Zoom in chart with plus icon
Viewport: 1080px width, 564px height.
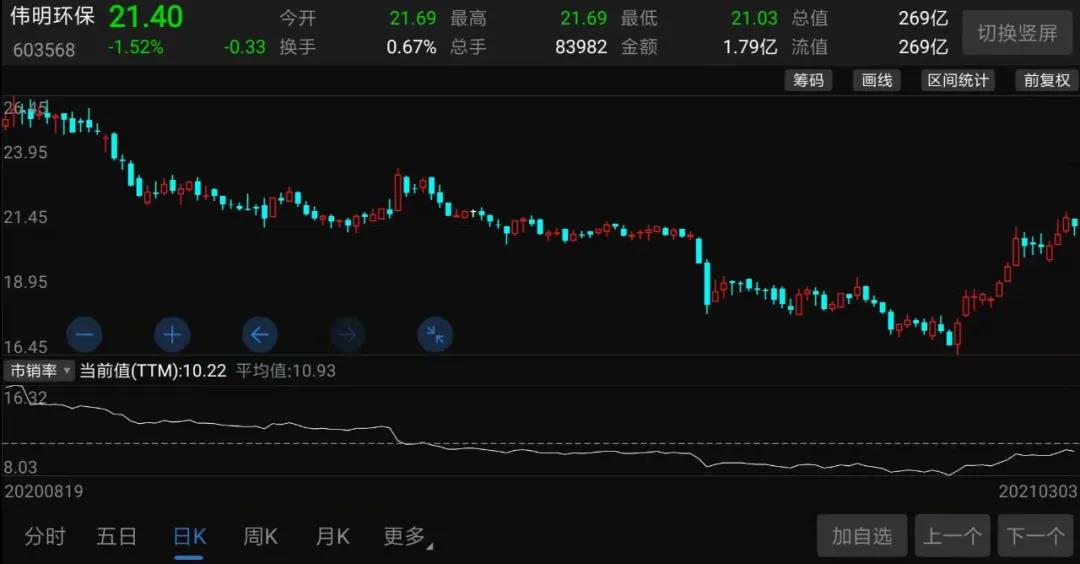(x=172, y=334)
